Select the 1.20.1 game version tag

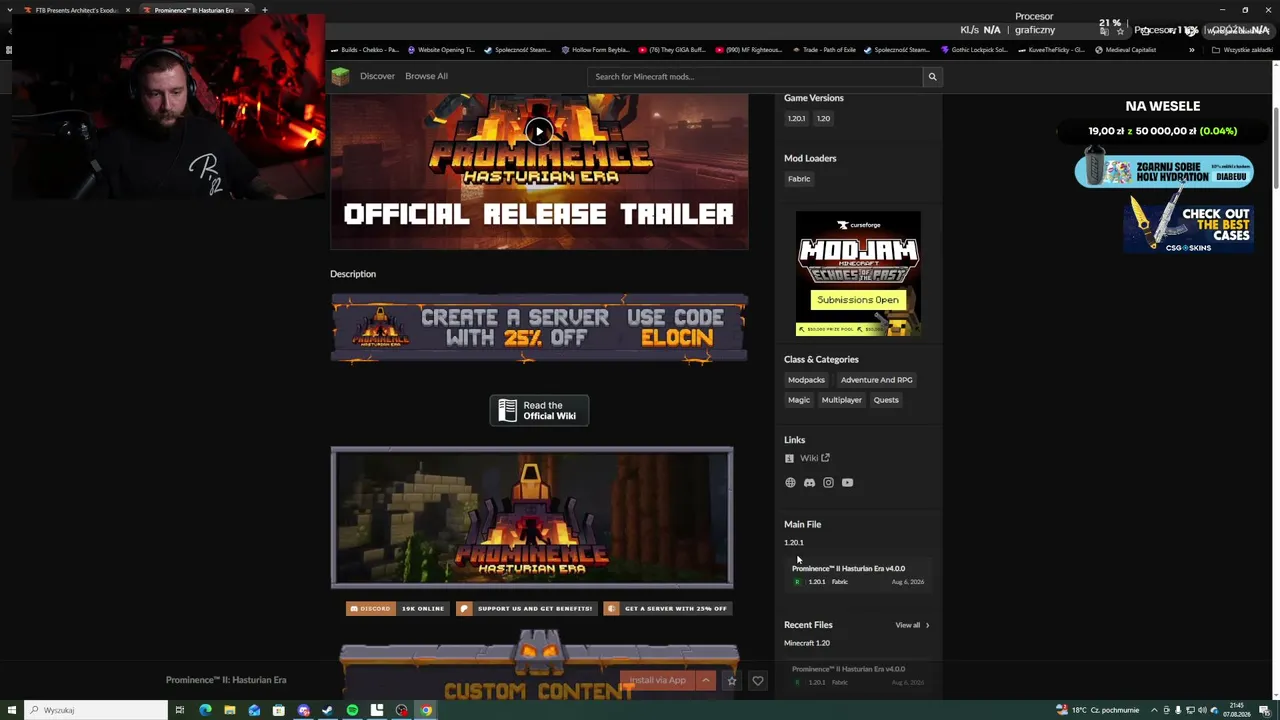tap(796, 119)
